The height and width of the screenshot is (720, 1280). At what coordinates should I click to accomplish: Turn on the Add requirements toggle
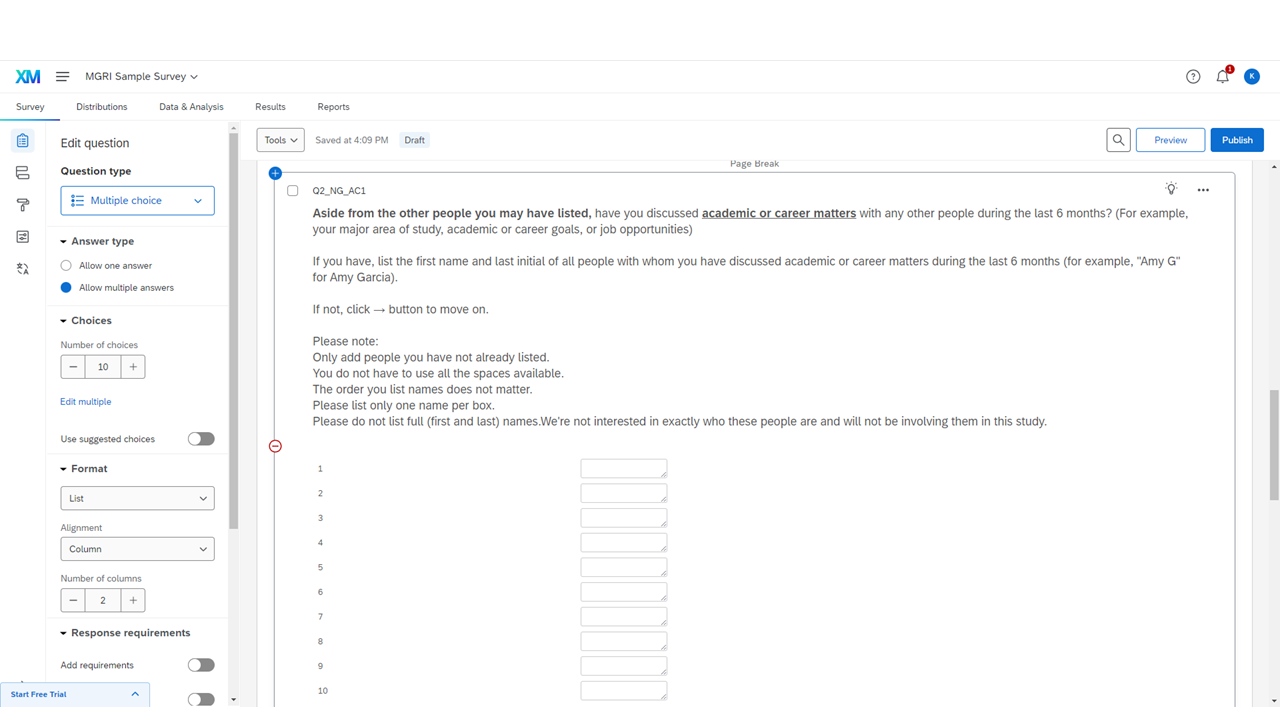click(x=201, y=665)
